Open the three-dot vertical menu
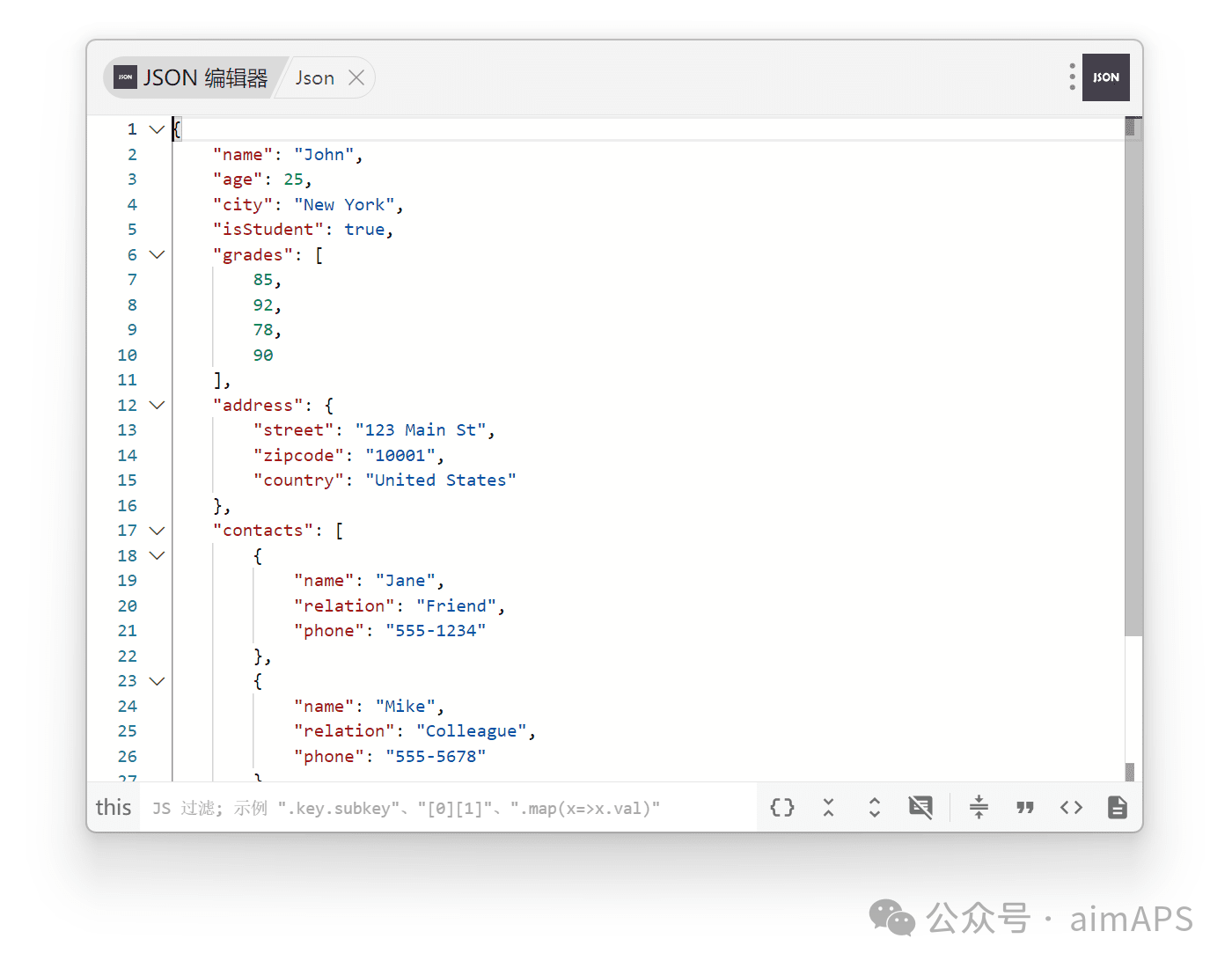 (1072, 77)
